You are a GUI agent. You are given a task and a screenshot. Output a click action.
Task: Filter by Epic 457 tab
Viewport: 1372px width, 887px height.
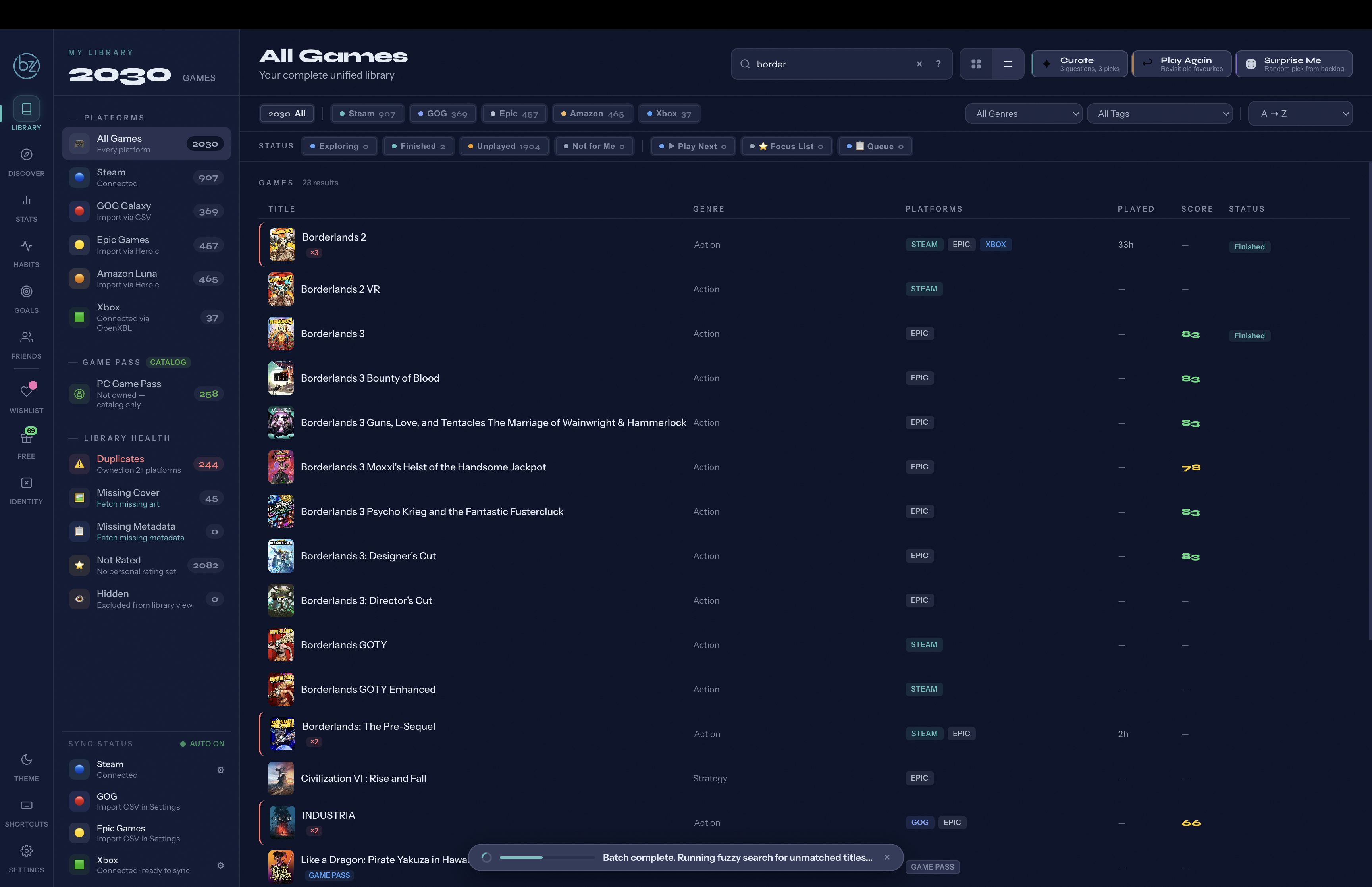[514, 114]
